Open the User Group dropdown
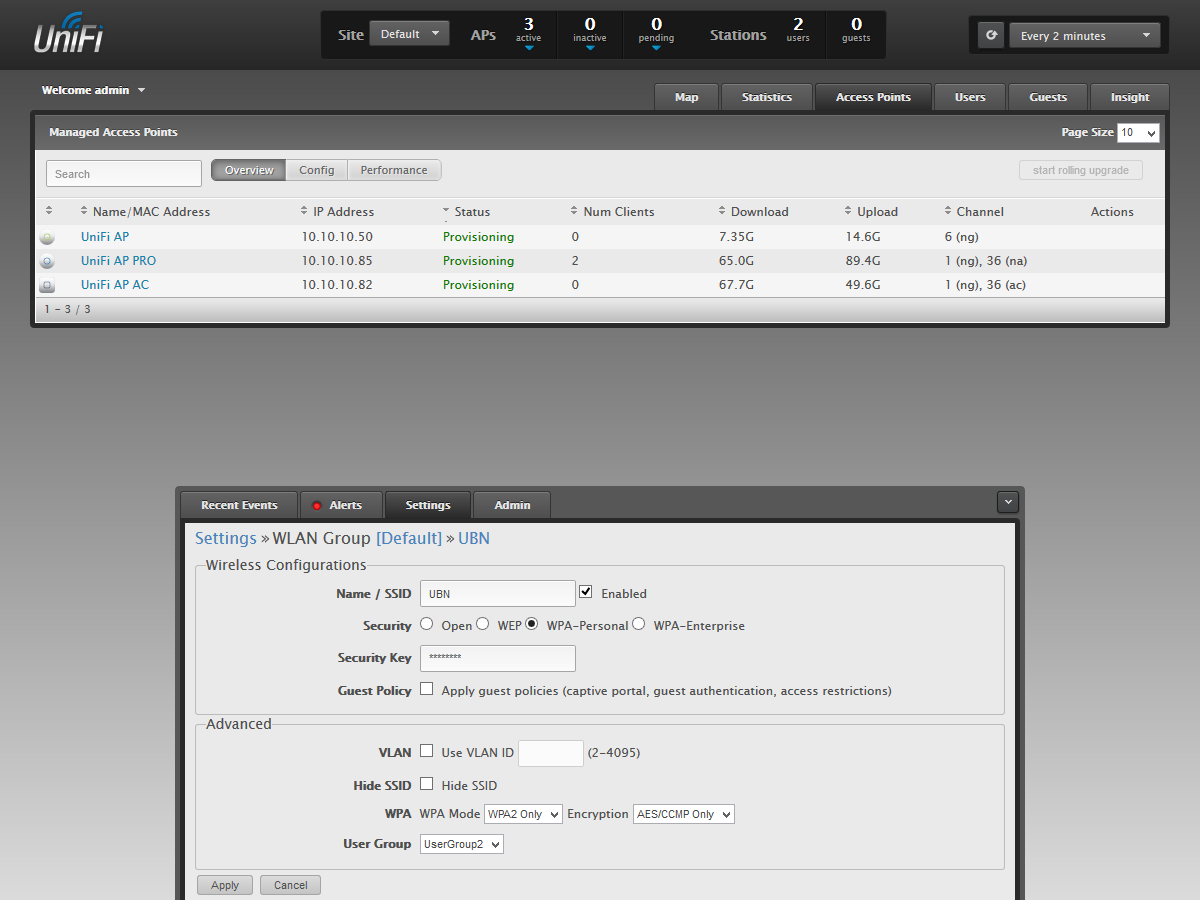1200x900 pixels. [462, 844]
